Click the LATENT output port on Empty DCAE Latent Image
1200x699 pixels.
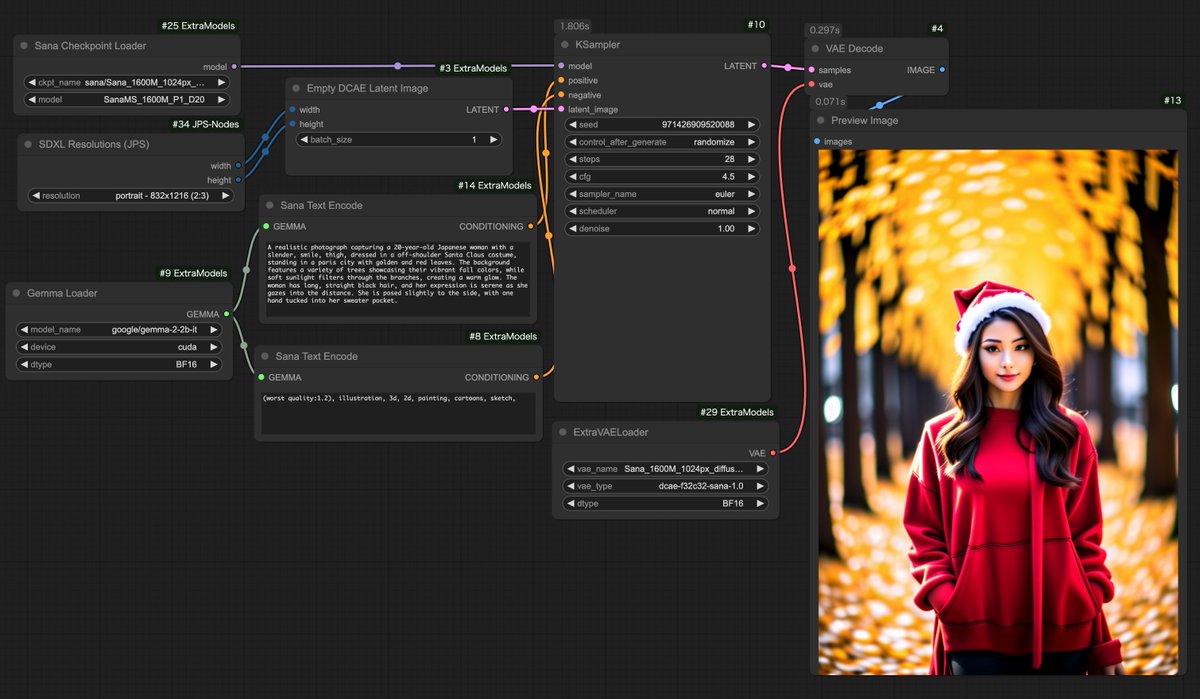[x=506, y=109]
